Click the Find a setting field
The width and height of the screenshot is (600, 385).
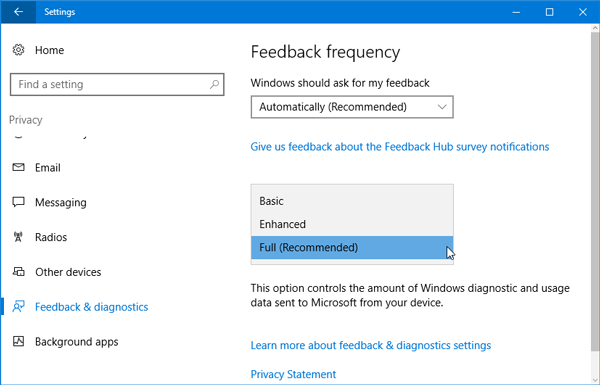[117, 84]
